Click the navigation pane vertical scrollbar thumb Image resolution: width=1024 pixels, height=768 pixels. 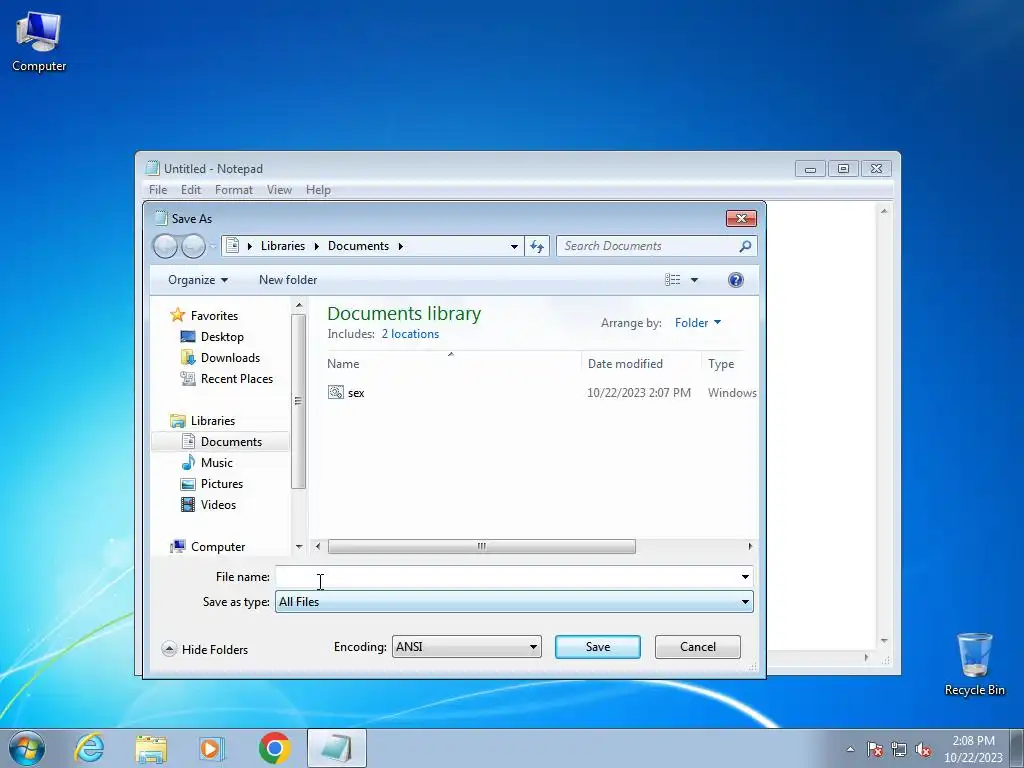298,401
